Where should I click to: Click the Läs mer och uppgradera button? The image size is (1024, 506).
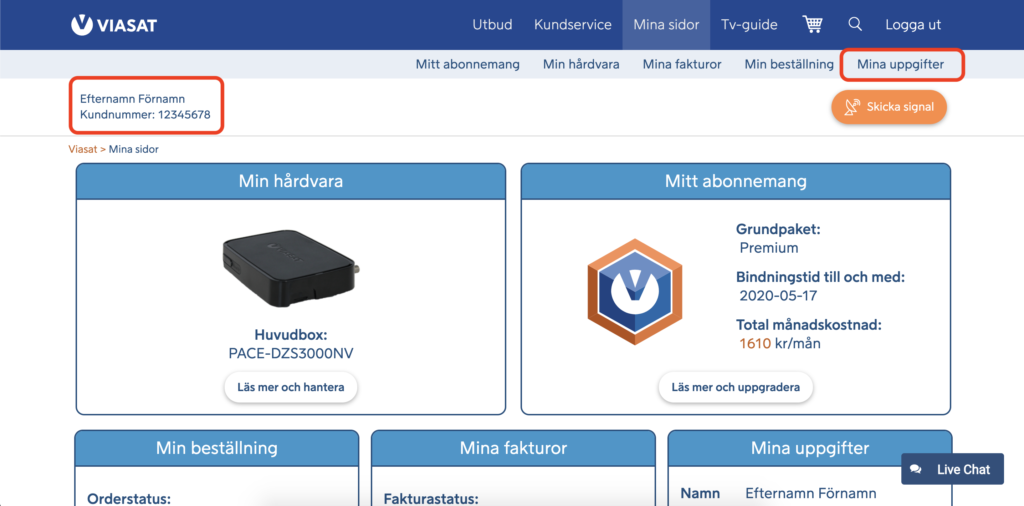coord(735,387)
